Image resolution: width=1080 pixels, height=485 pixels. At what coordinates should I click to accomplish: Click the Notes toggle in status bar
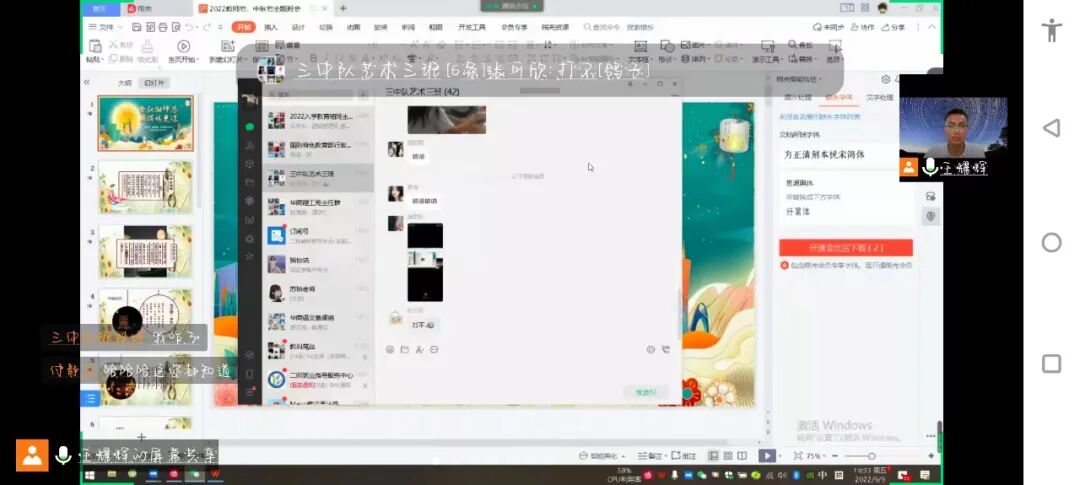pos(652,456)
